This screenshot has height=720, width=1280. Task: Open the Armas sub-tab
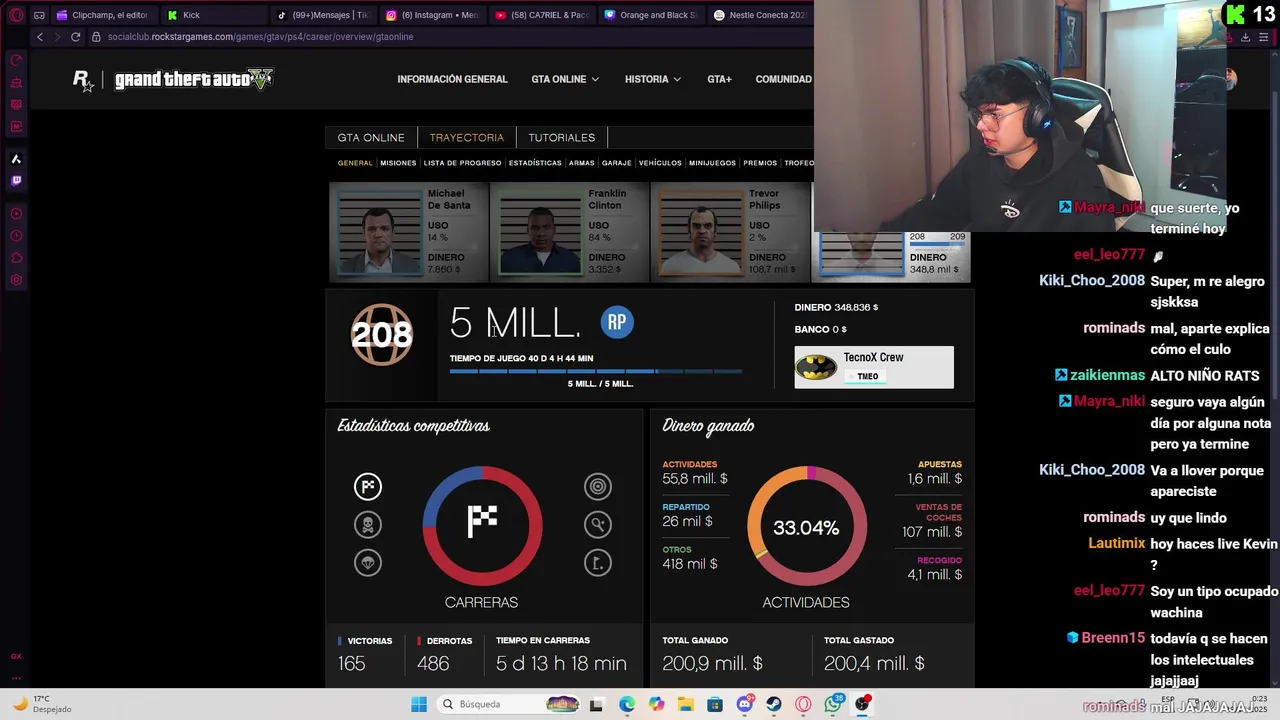click(582, 163)
